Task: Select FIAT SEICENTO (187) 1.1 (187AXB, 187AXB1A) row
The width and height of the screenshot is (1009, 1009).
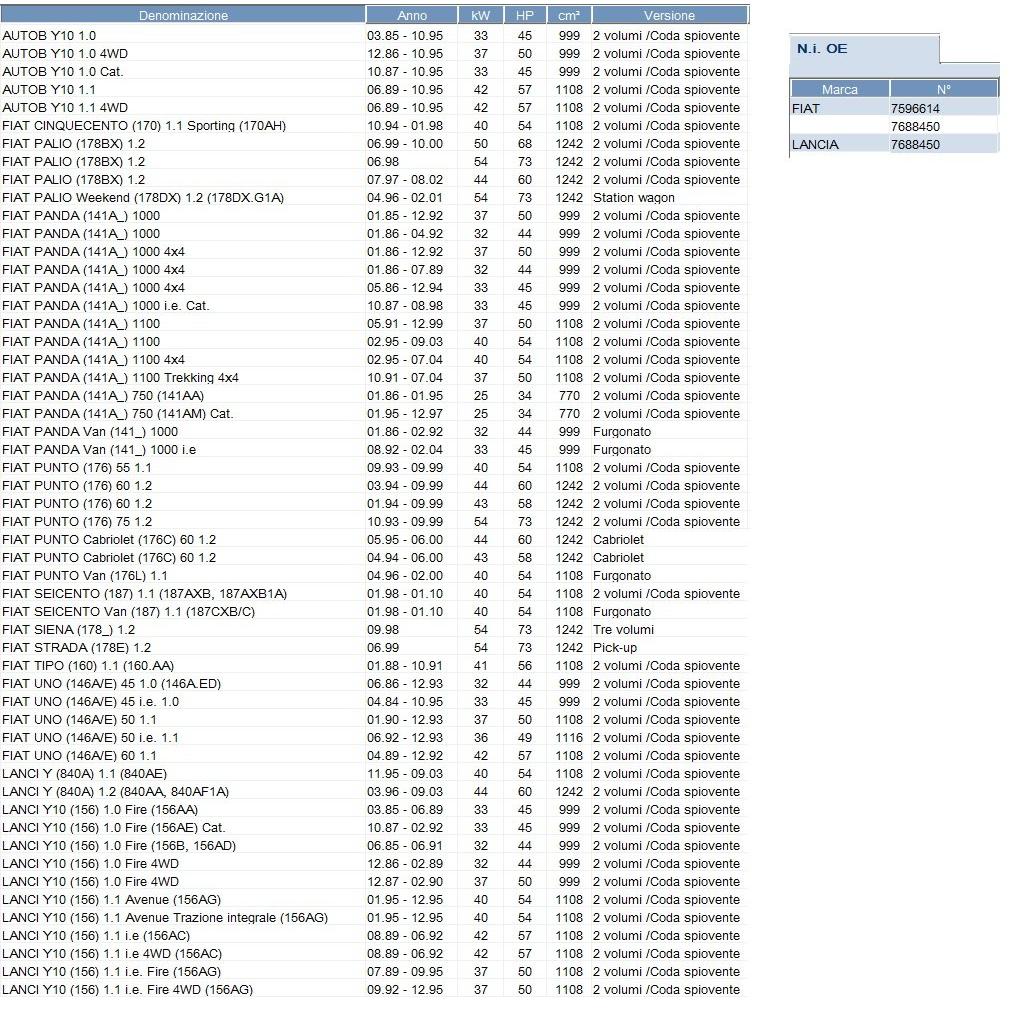Action: point(375,594)
